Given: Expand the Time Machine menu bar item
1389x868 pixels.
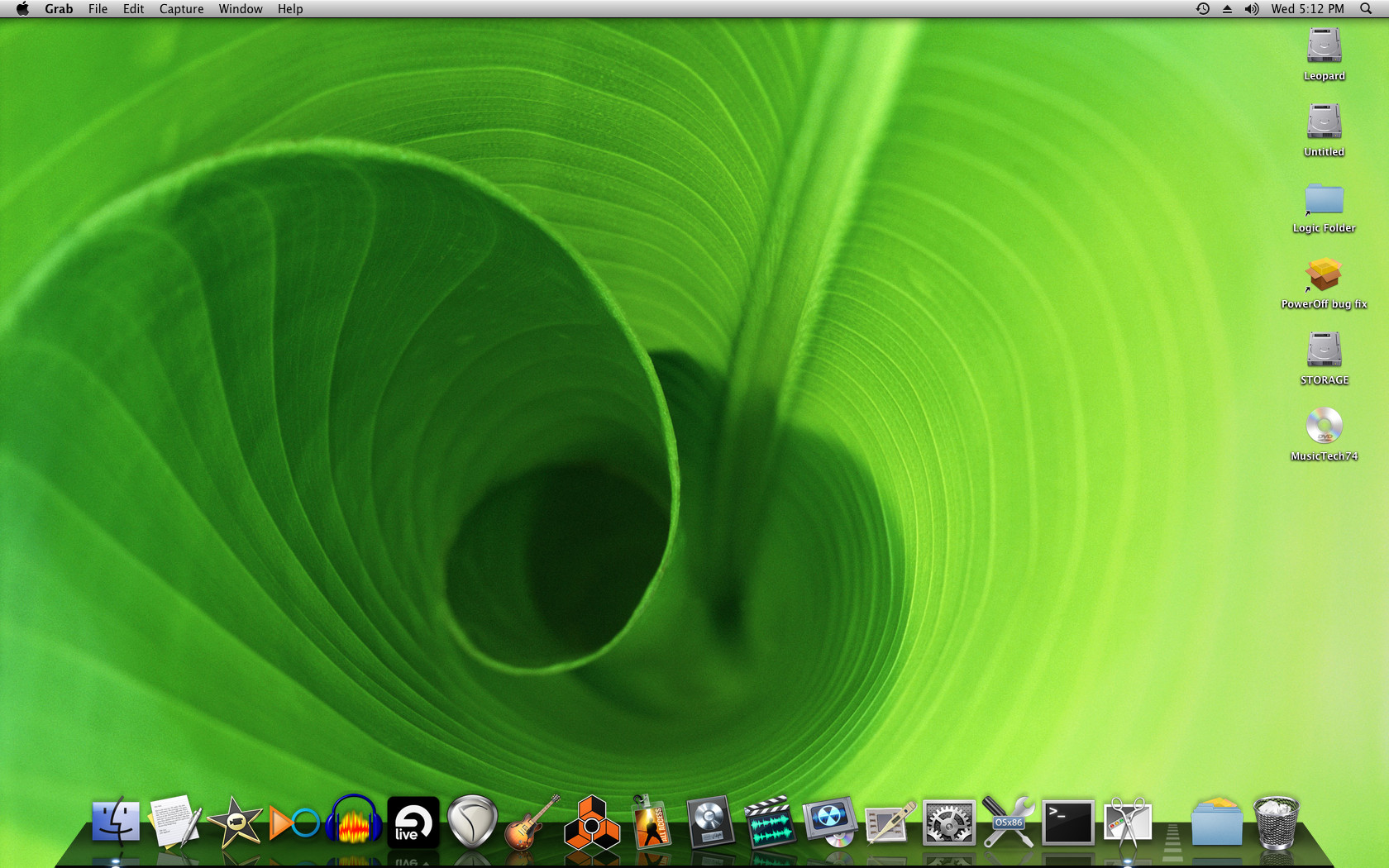Looking at the screenshot, I should (x=1202, y=9).
